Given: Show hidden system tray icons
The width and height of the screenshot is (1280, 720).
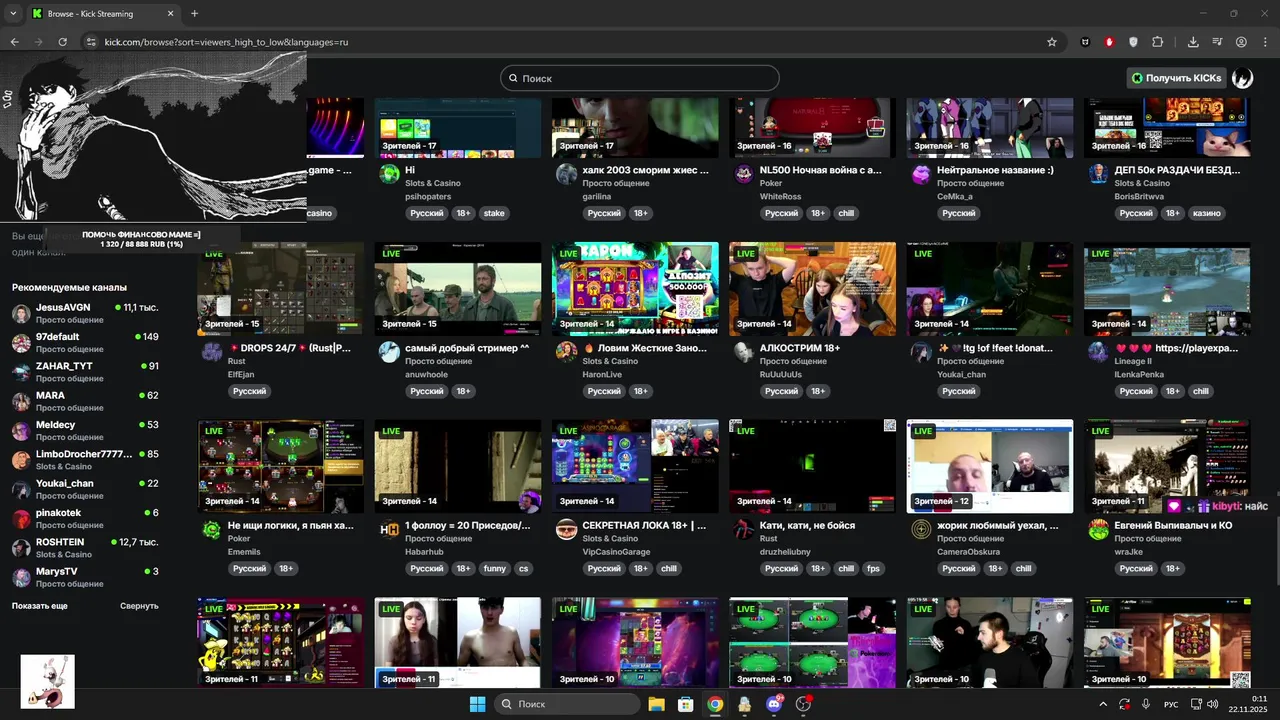Looking at the screenshot, I should click(x=1103, y=704).
